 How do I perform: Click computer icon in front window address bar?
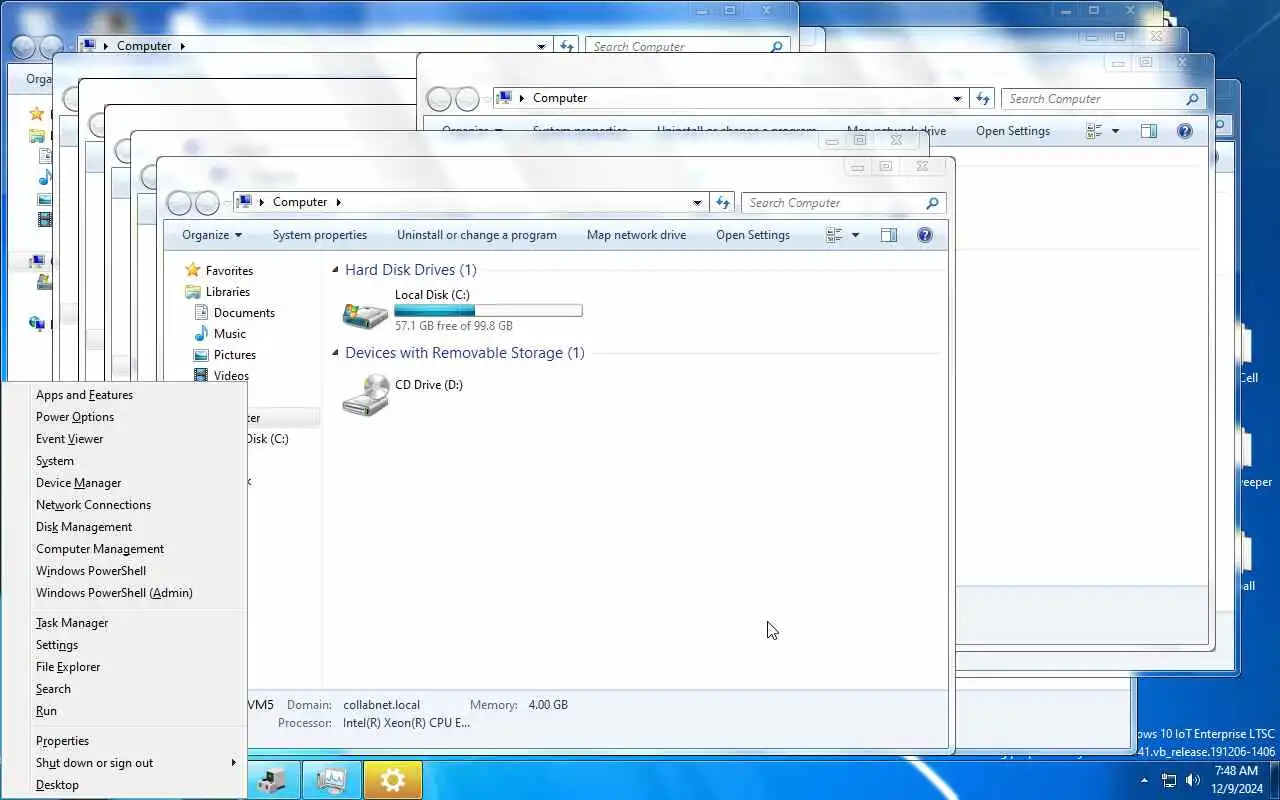[x=244, y=202]
